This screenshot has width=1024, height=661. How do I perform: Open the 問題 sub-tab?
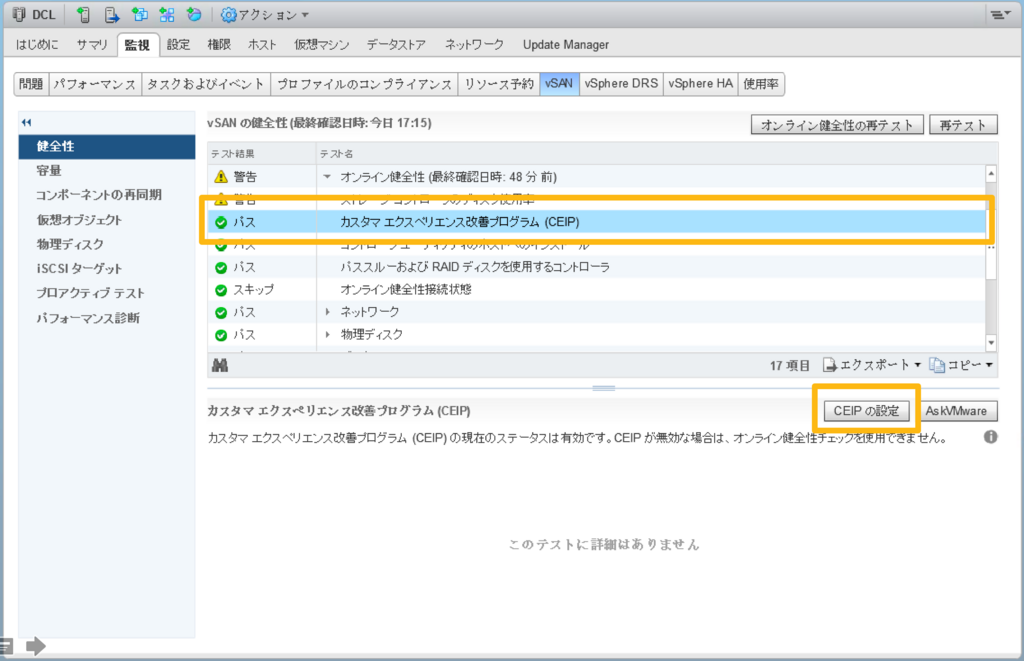click(x=31, y=84)
